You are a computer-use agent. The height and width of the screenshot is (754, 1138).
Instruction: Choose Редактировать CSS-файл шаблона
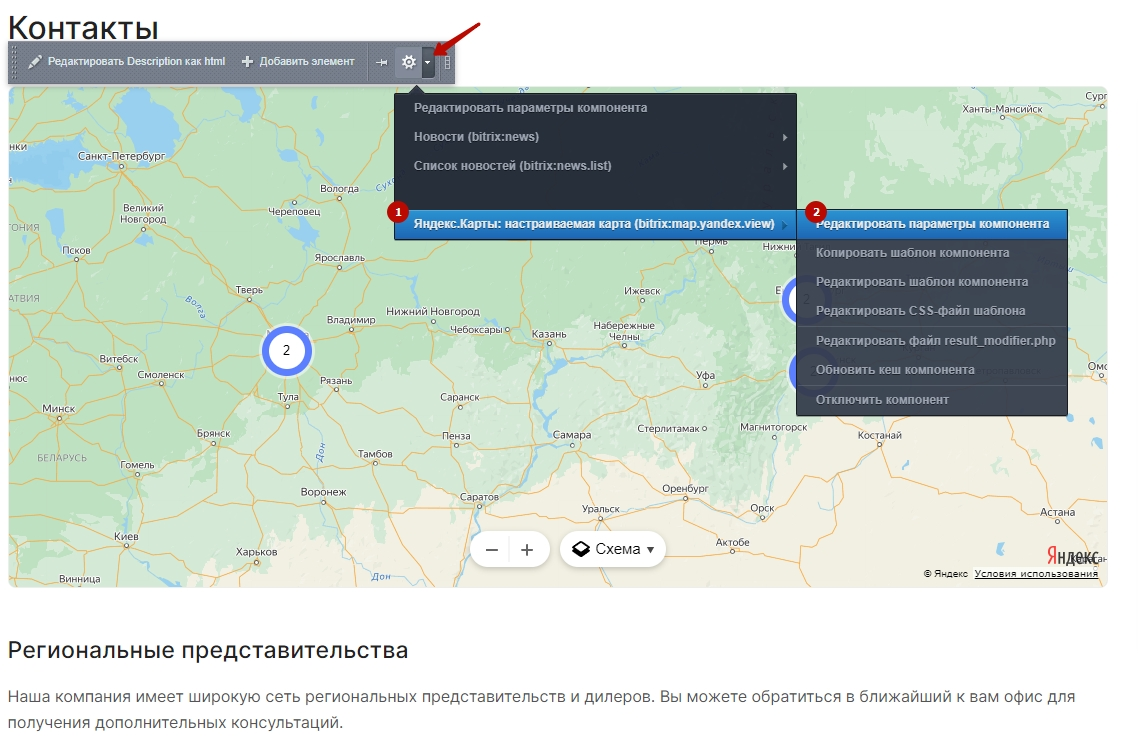(x=932, y=311)
